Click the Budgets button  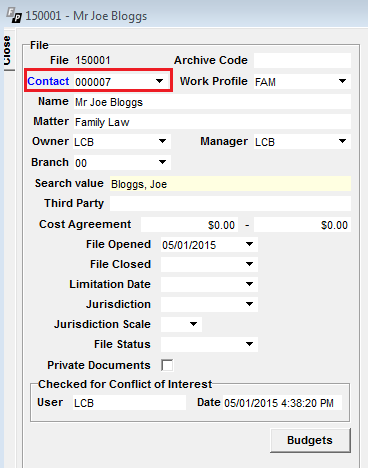point(310,440)
